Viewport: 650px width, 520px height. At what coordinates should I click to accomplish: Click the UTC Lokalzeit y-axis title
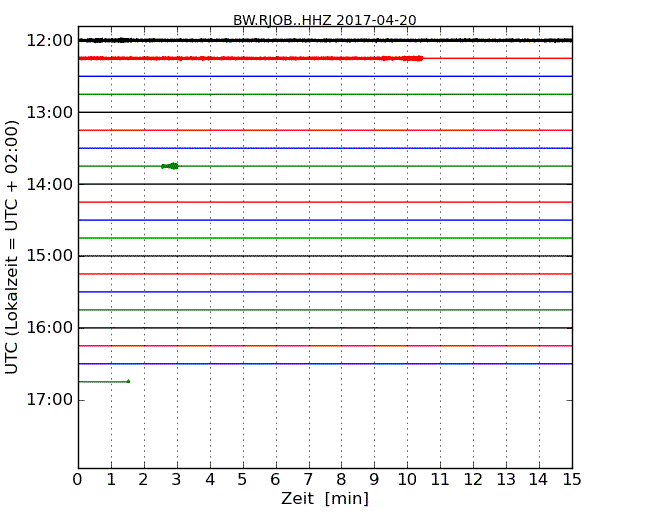tap(12, 247)
